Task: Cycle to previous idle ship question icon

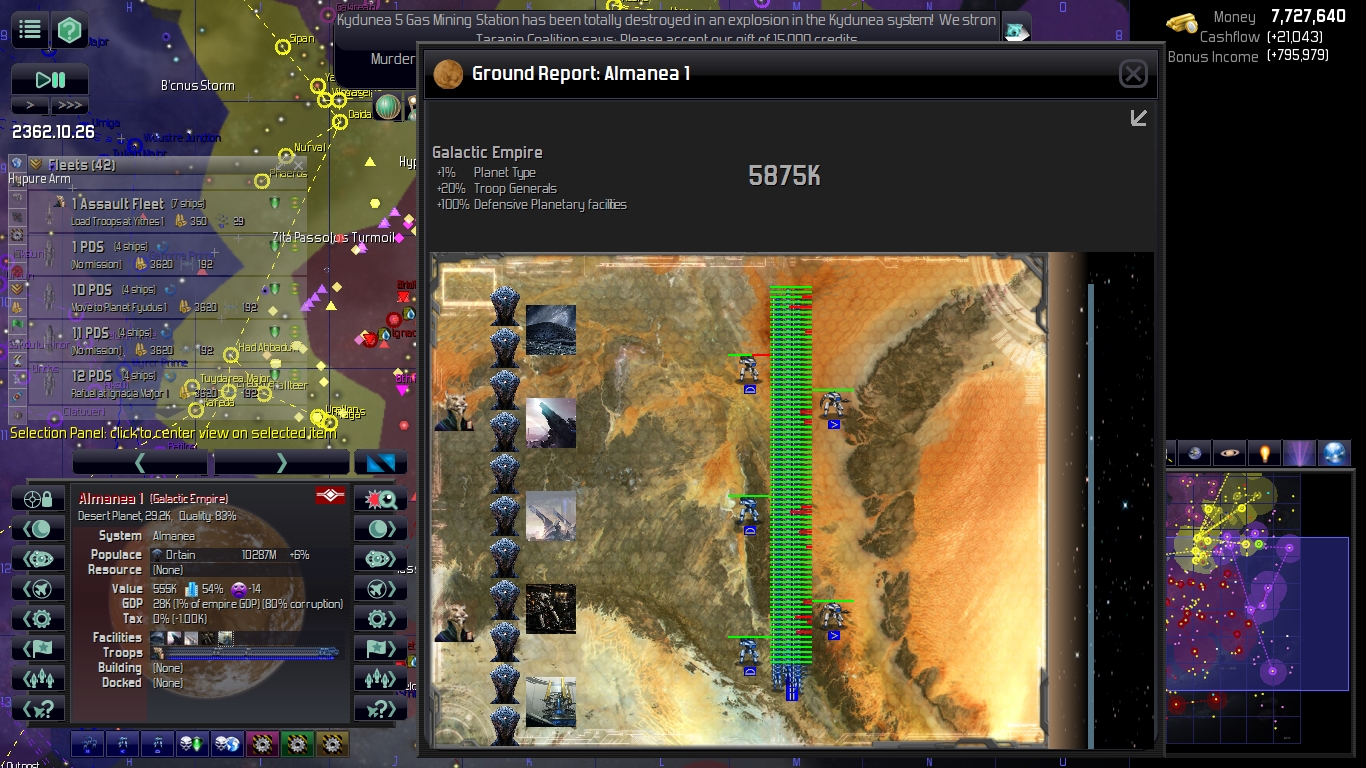Action: (38, 708)
